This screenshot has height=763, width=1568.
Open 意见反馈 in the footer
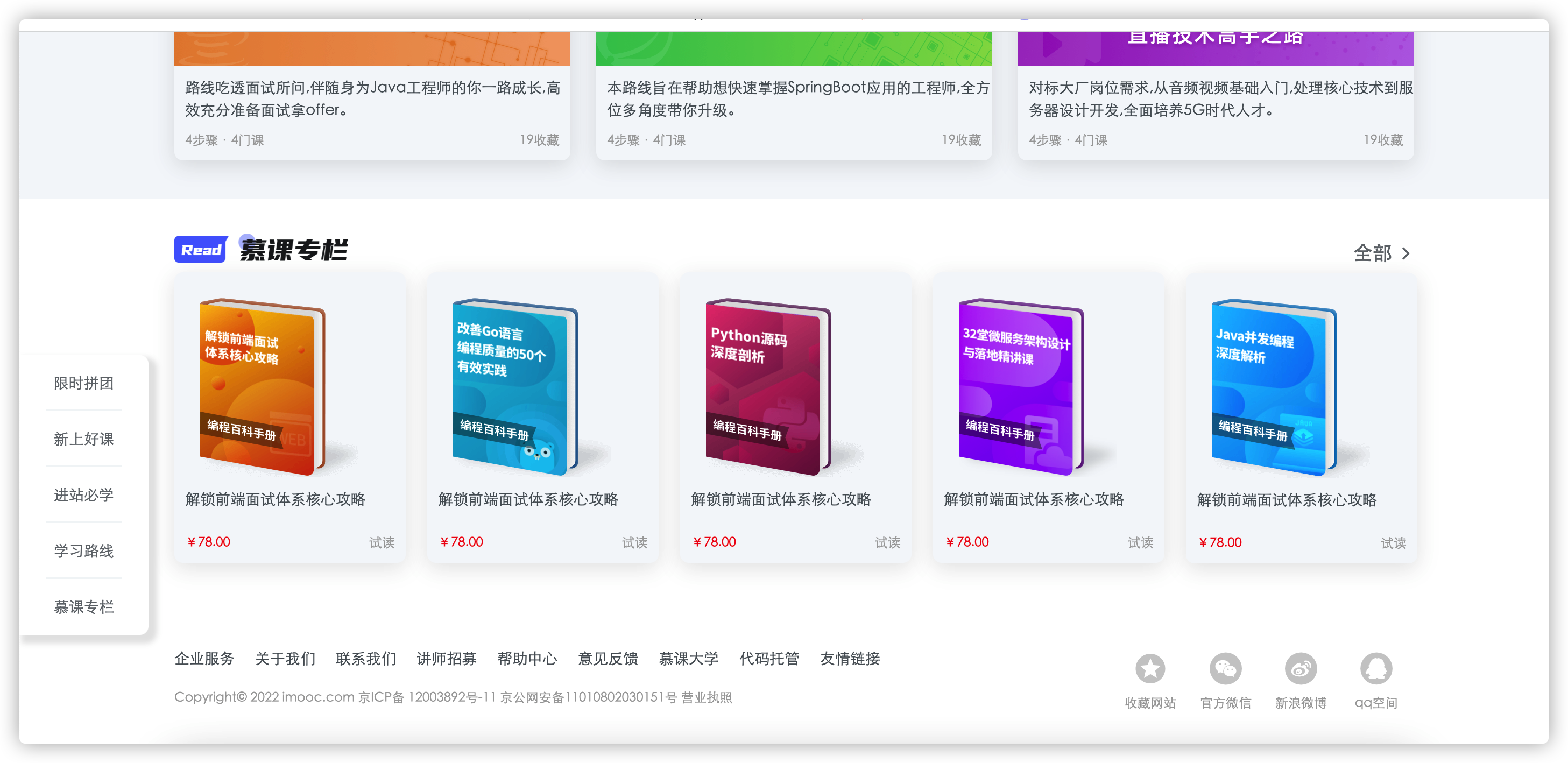click(608, 659)
